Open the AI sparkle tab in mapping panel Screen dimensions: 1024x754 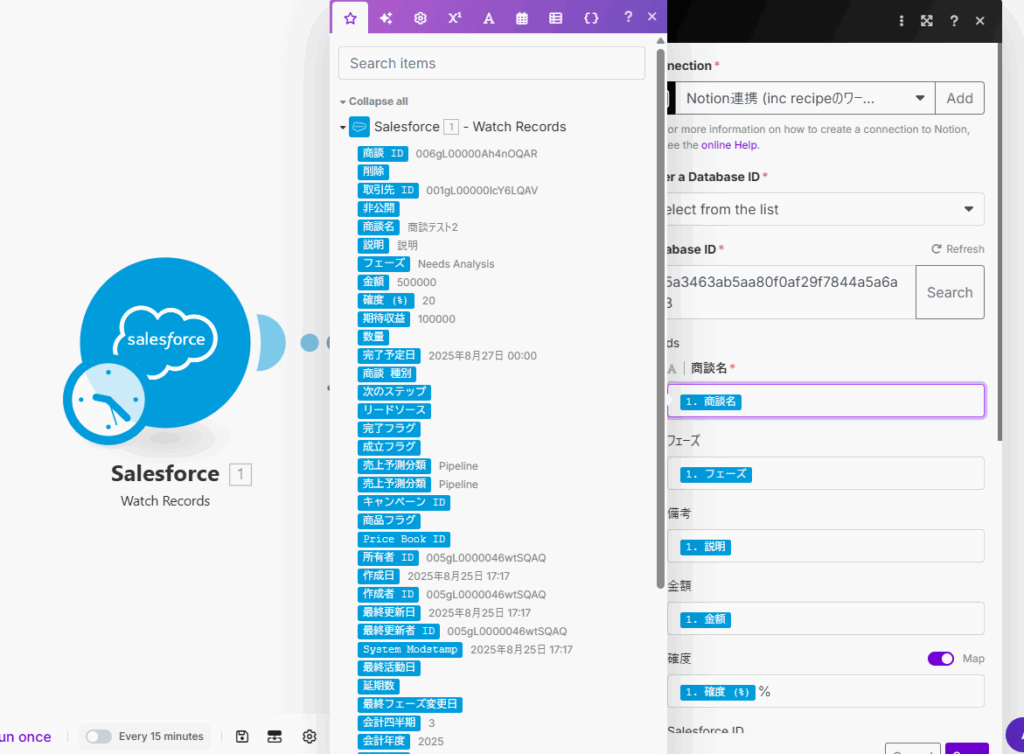coord(386,18)
